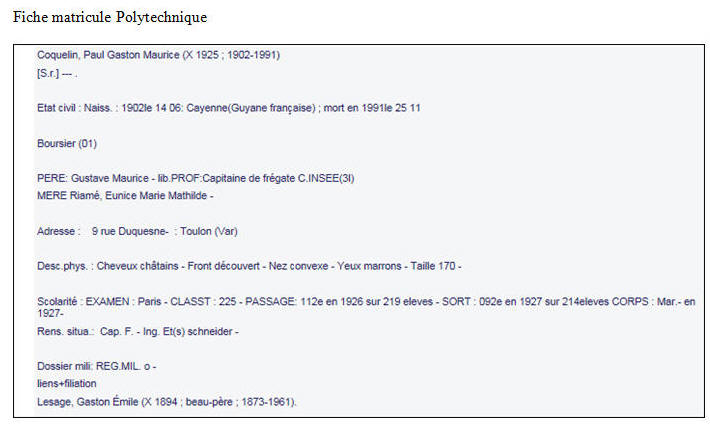The width and height of the screenshot is (710, 424).
Task: Click the '[S.r.] ---' line
Action: pos(56,73)
